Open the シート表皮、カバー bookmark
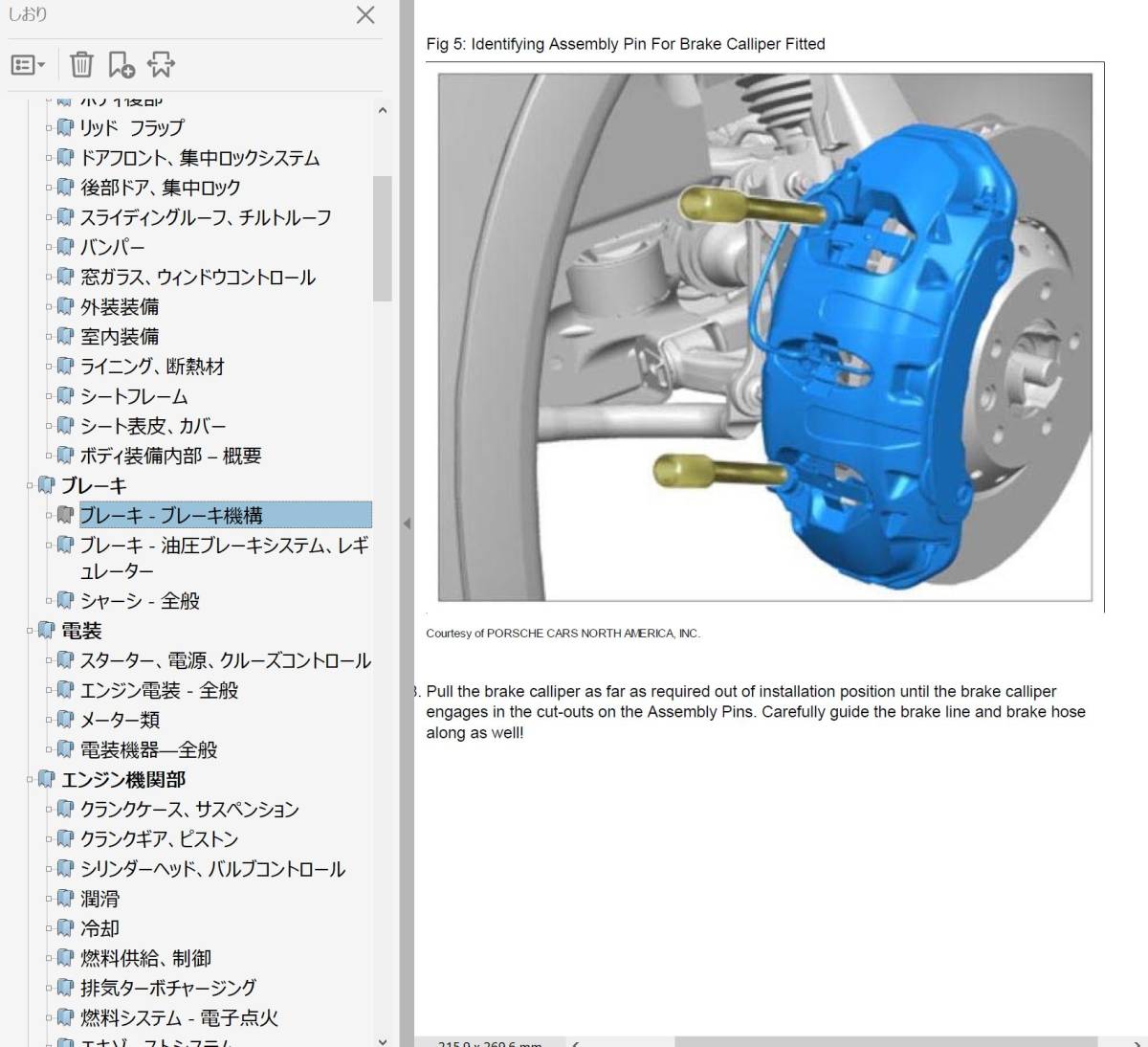The width and height of the screenshot is (1148, 1047). coord(153,426)
